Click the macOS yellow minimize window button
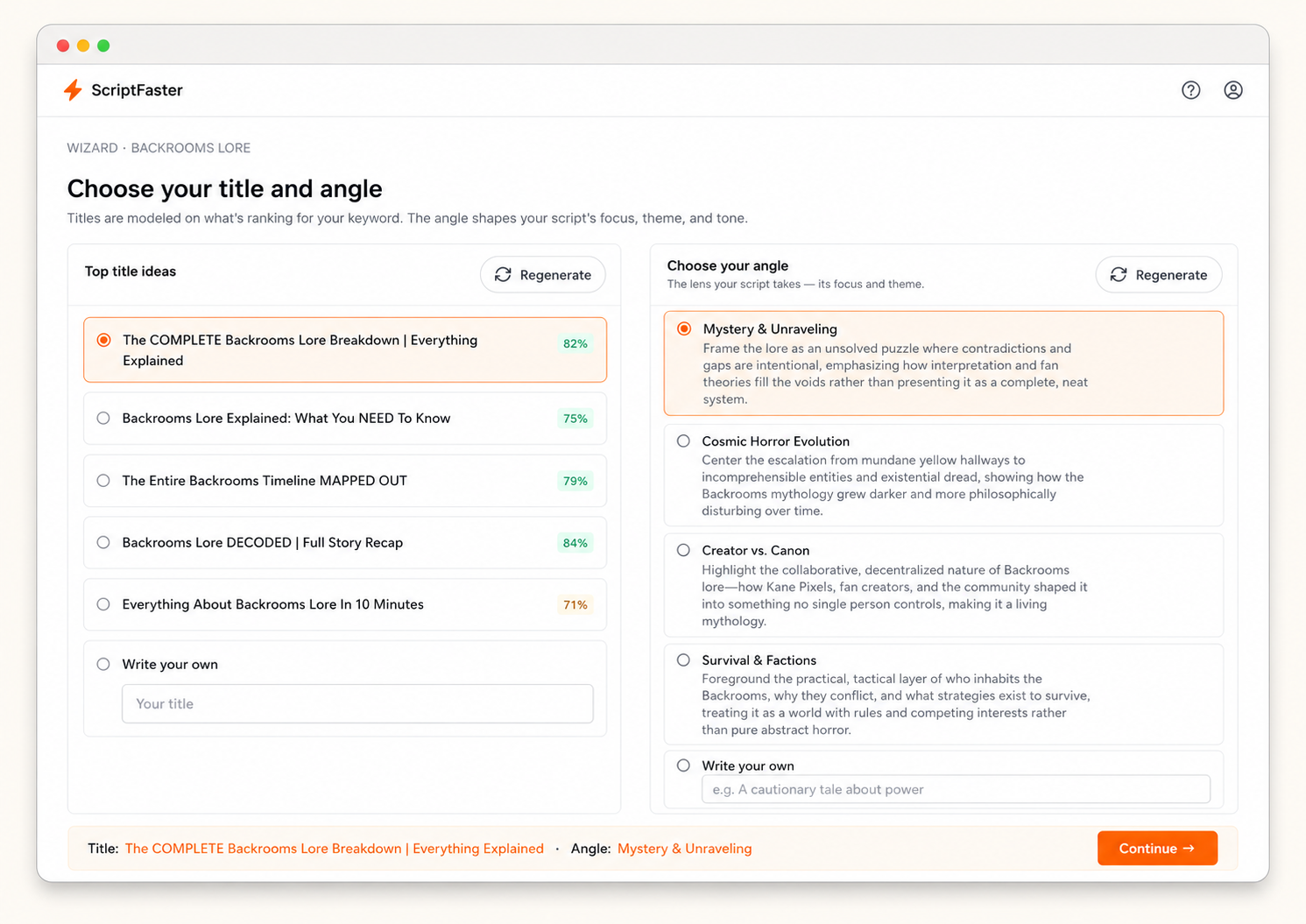The width and height of the screenshot is (1306, 924). 83,46
